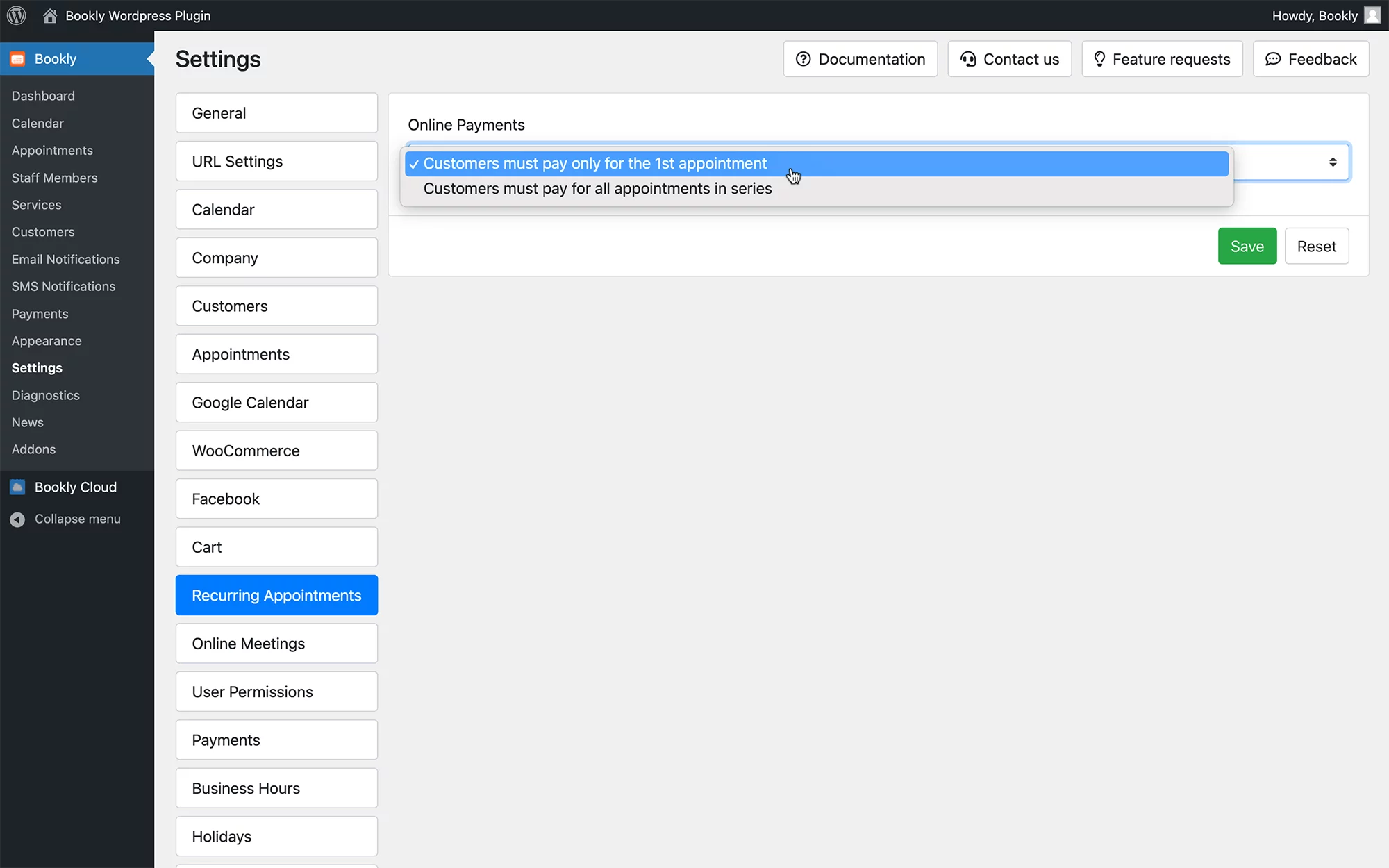Go to Appointments in sidebar menu

click(x=52, y=150)
